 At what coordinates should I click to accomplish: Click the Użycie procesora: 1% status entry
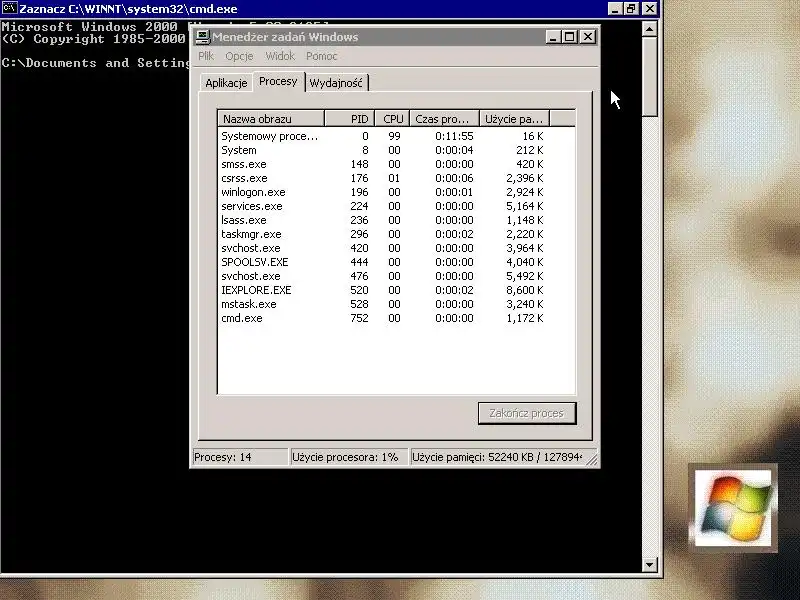pyautogui.click(x=348, y=457)
